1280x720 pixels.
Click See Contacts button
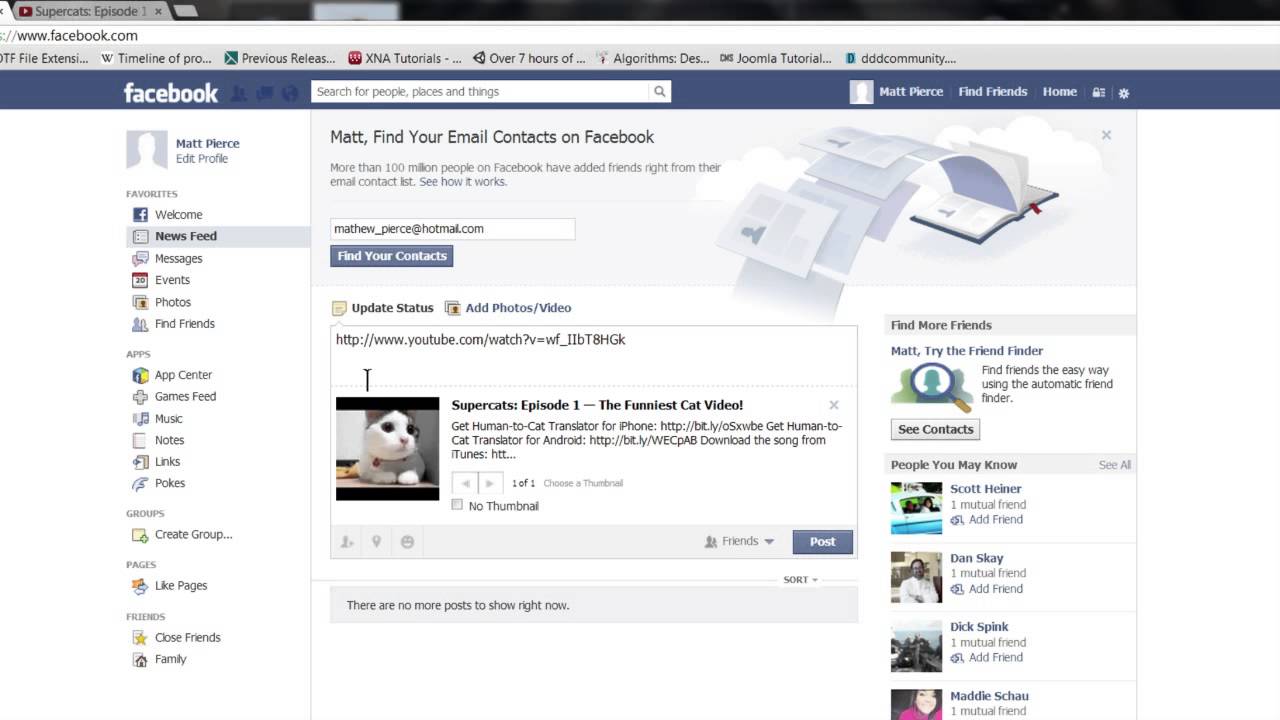(x=935, y=430)
